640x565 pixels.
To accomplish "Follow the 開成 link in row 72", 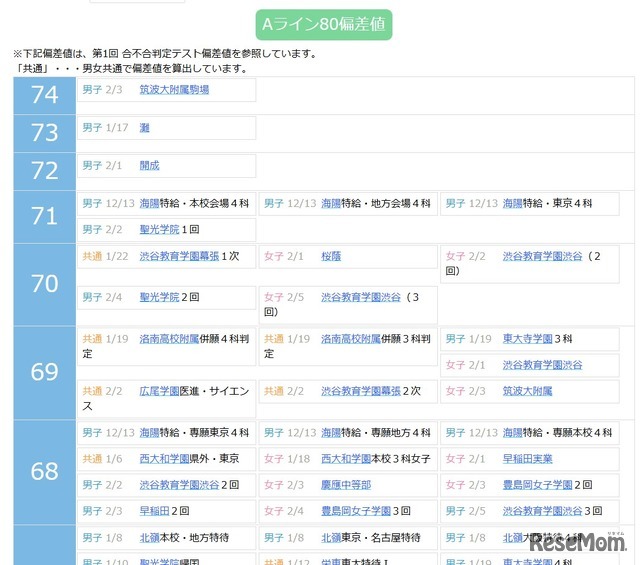I will coord(149,165).
